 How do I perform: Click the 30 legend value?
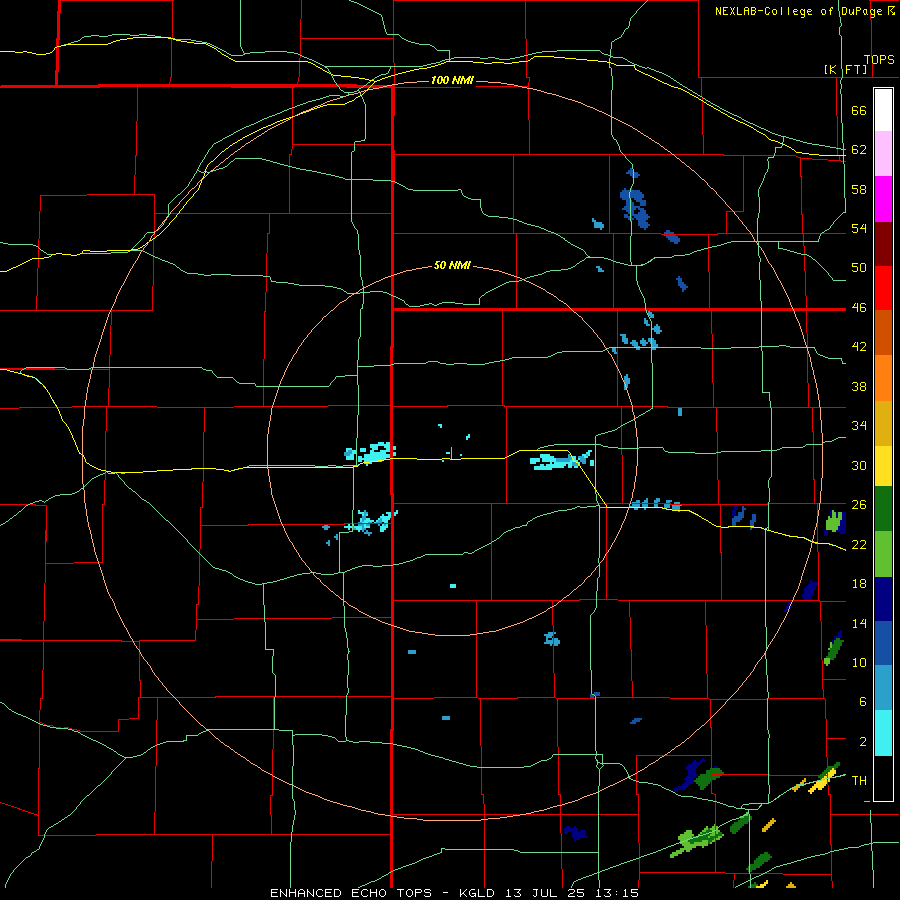(x=859, y=465)
